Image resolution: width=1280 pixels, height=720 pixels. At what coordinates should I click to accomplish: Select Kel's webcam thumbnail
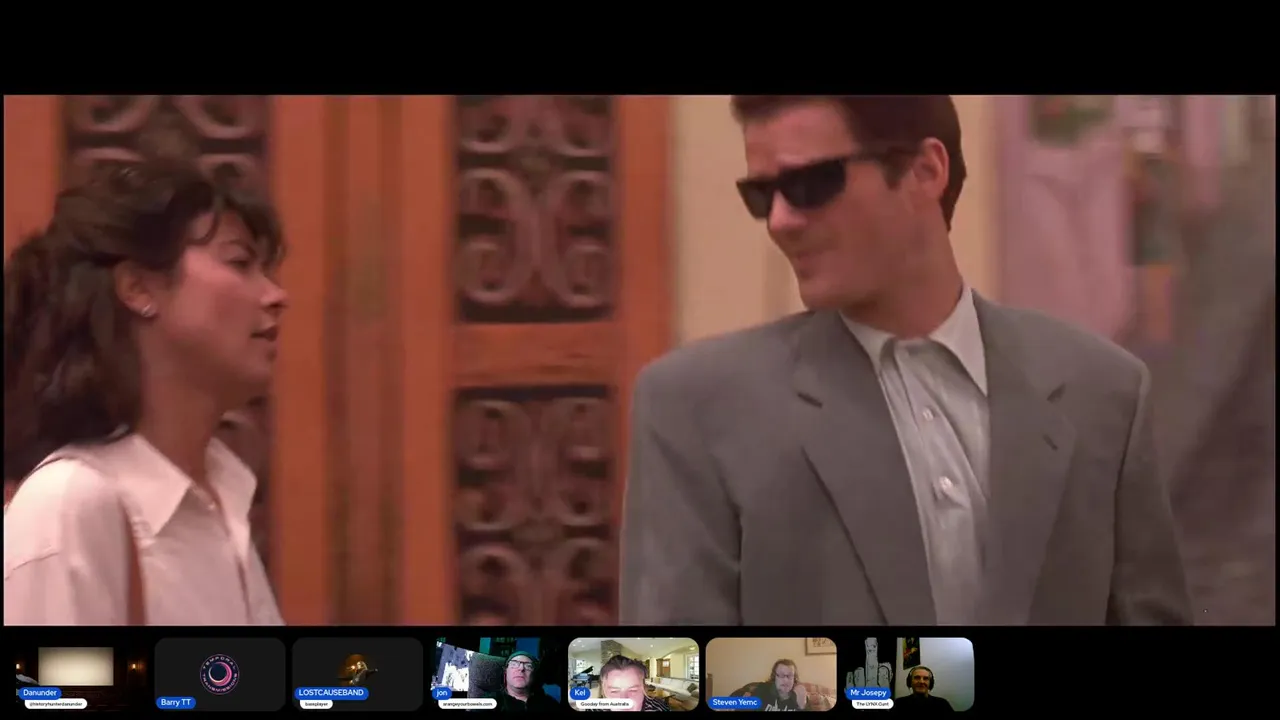coord(633,674)
